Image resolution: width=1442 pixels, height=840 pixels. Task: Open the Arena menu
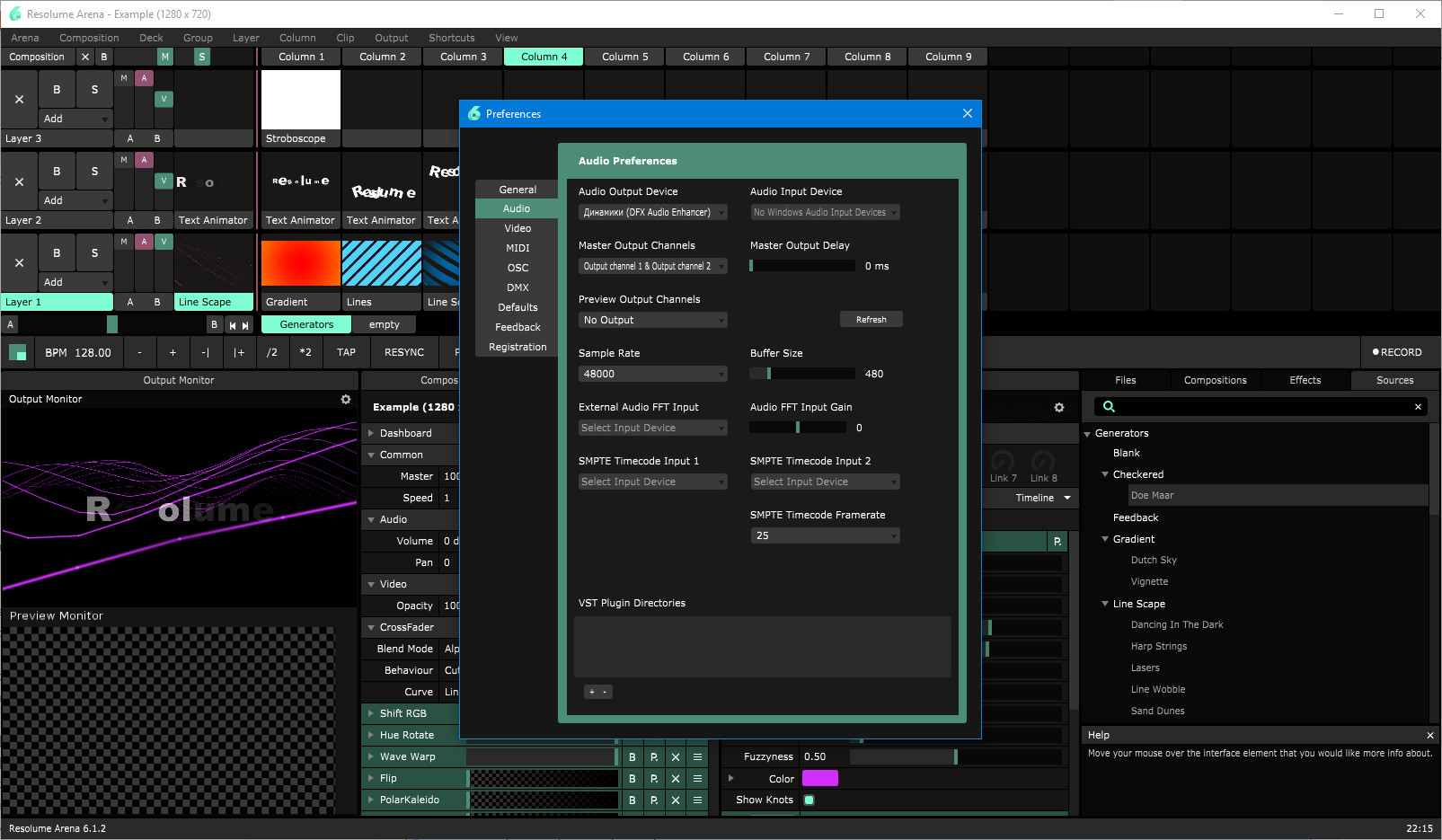(x=24, y=38)
